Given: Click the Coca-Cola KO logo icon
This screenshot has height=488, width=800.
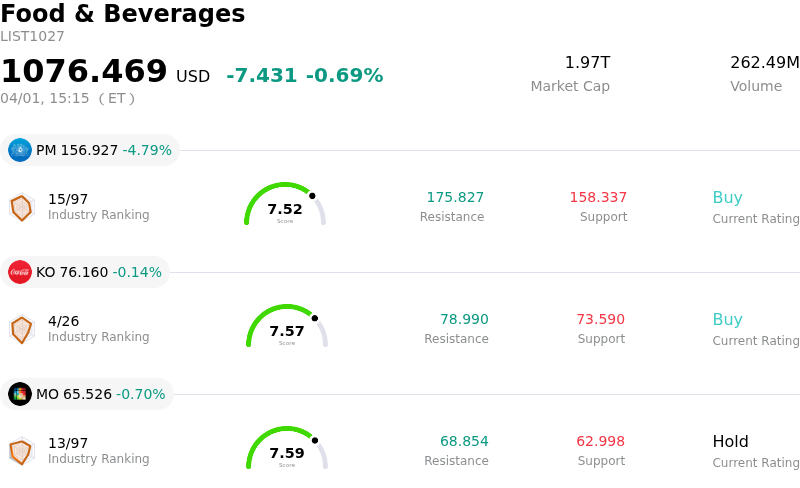Looking at the screenshot, I should 20,272.
